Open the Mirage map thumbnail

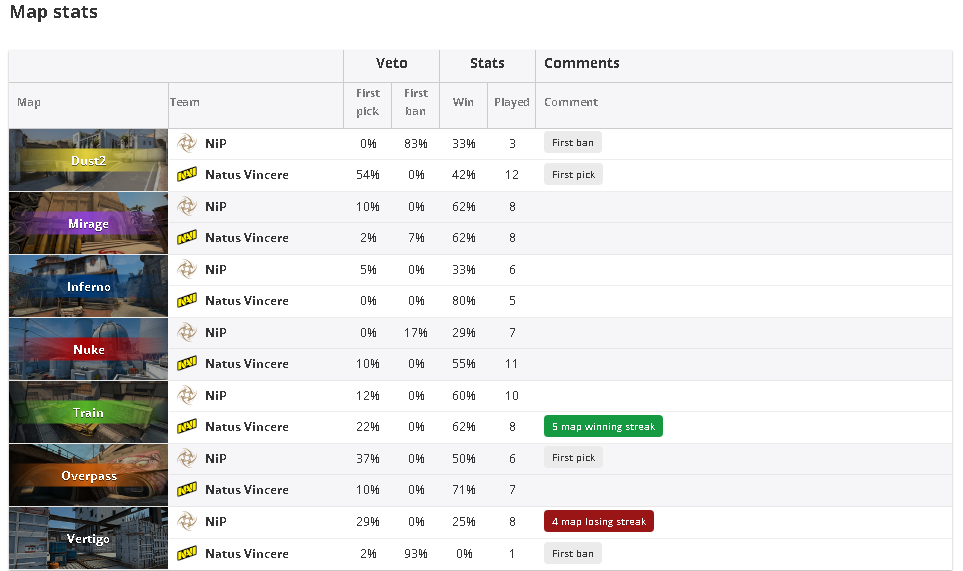pos(88,223)
